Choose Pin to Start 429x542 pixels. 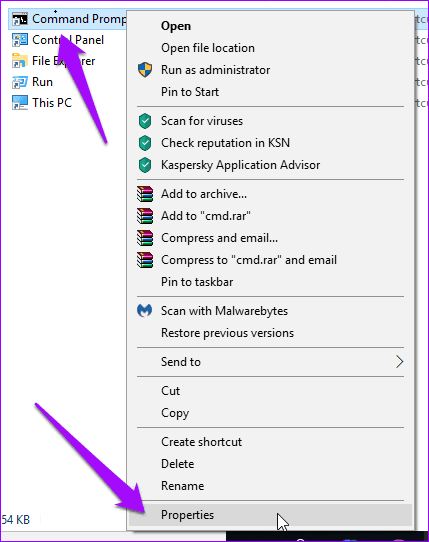coord(190,92)
